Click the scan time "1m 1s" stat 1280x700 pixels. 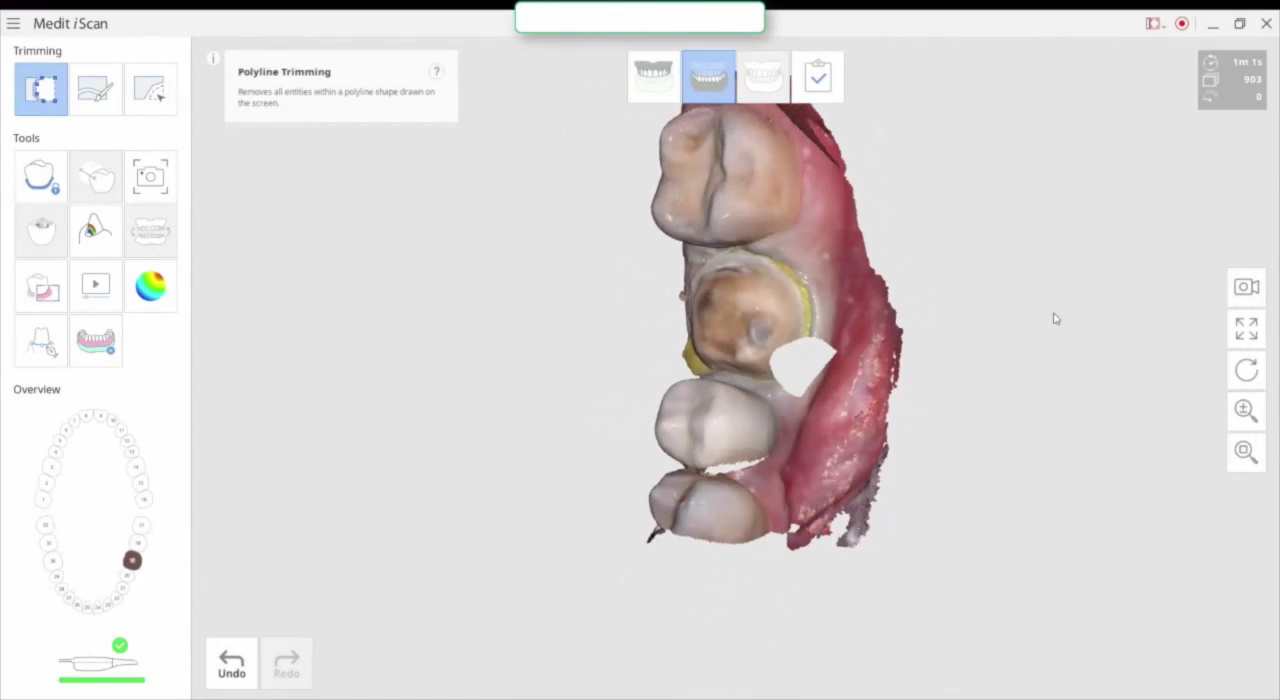[1246, 62]
